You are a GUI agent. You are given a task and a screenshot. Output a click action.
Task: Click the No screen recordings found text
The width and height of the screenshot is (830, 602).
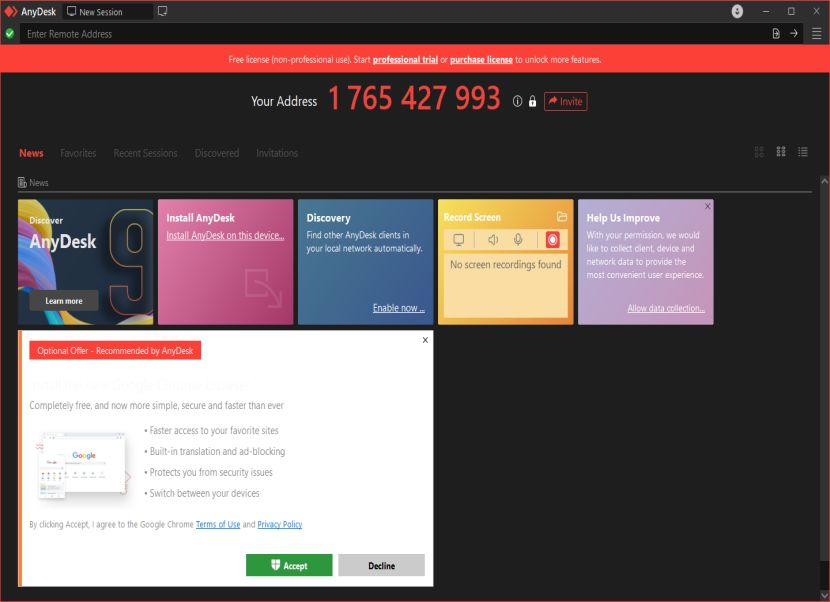[x=506, y=264]
